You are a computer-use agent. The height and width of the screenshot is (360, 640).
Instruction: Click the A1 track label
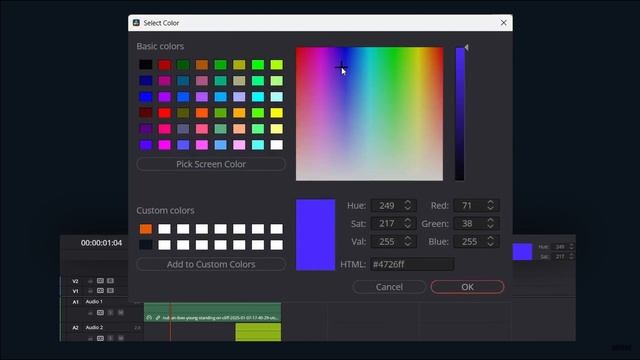75,302
